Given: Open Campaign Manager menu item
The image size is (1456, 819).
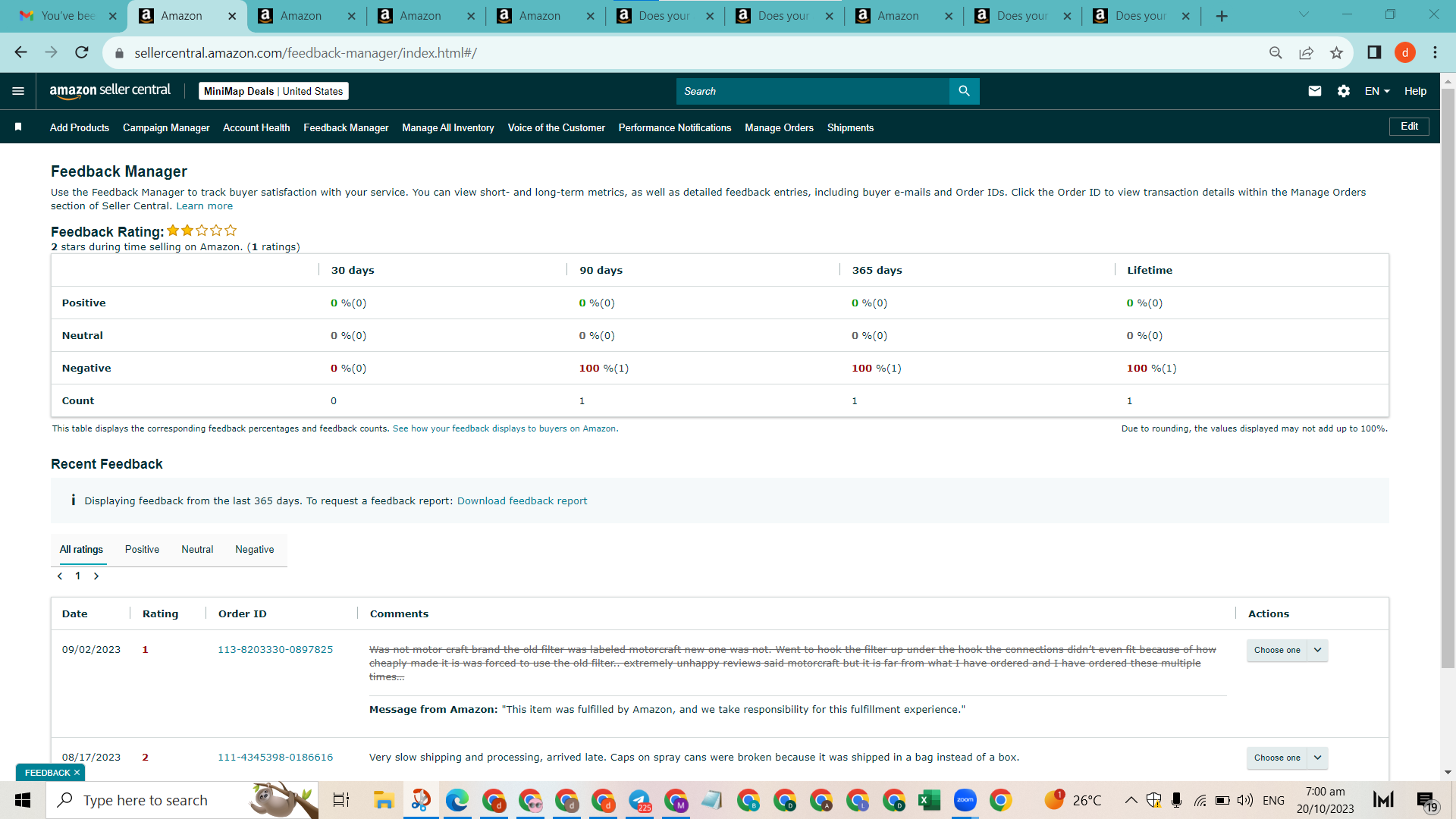Looking at the screenshot, I should [x=166, y=127].
